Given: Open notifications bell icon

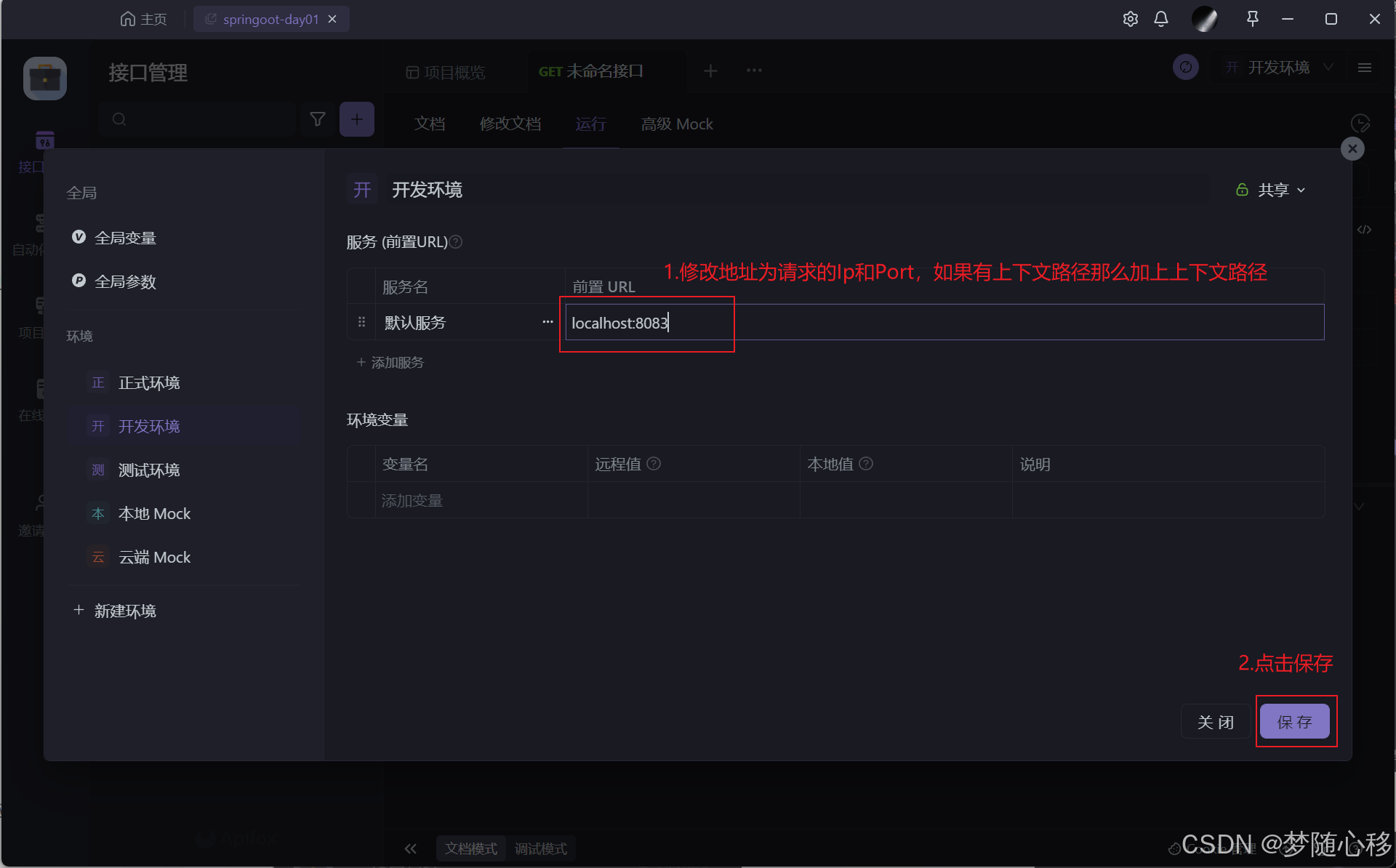Looking at the screenshot, I should coord(1161,19).
